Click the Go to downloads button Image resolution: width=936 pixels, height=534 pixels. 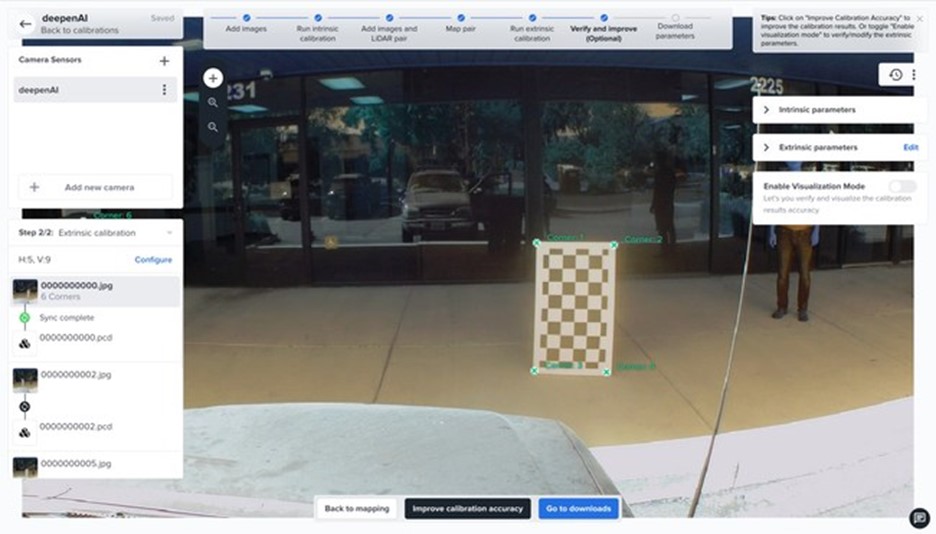578,508
